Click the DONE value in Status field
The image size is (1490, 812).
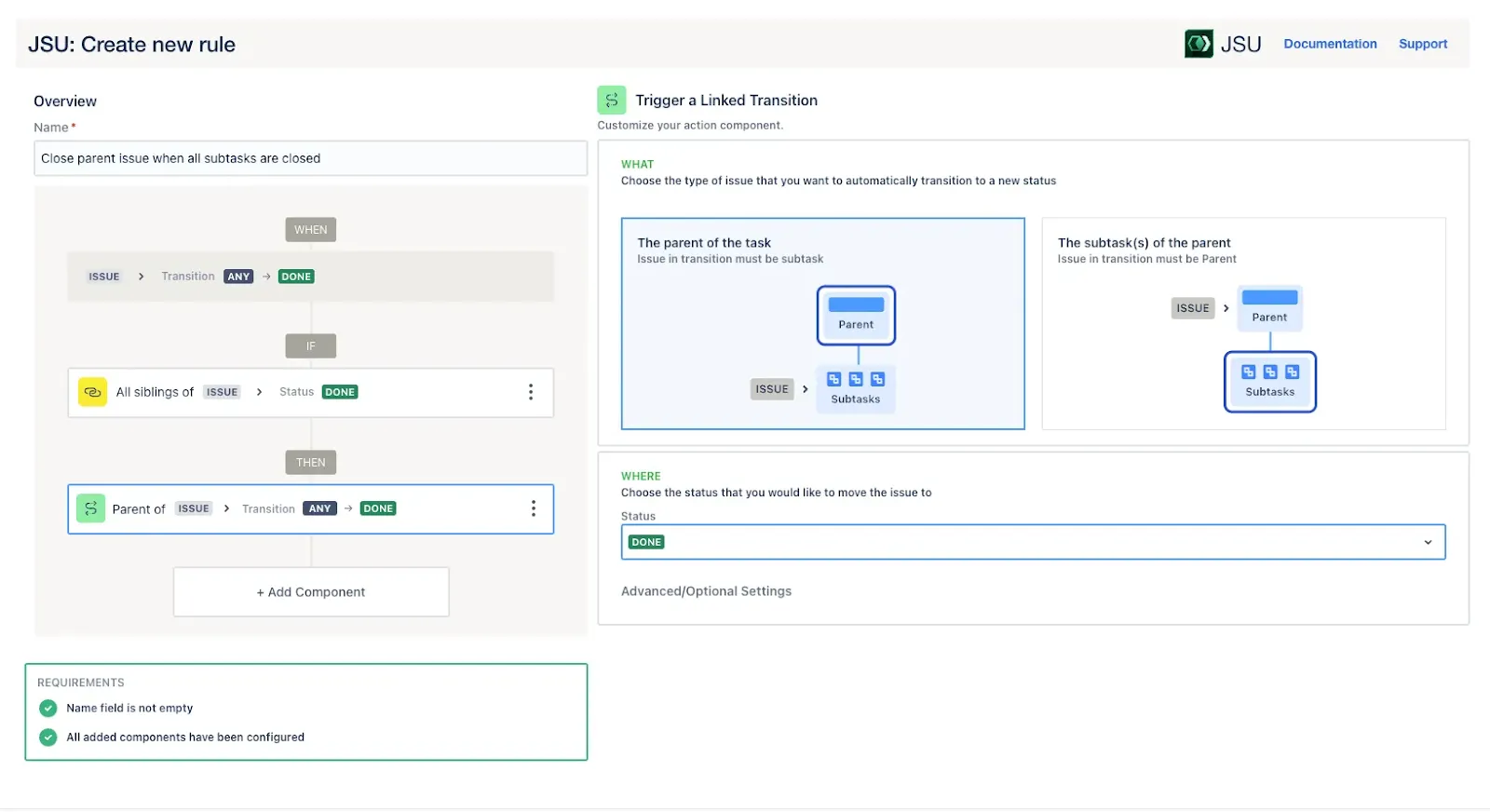(646, 542)
